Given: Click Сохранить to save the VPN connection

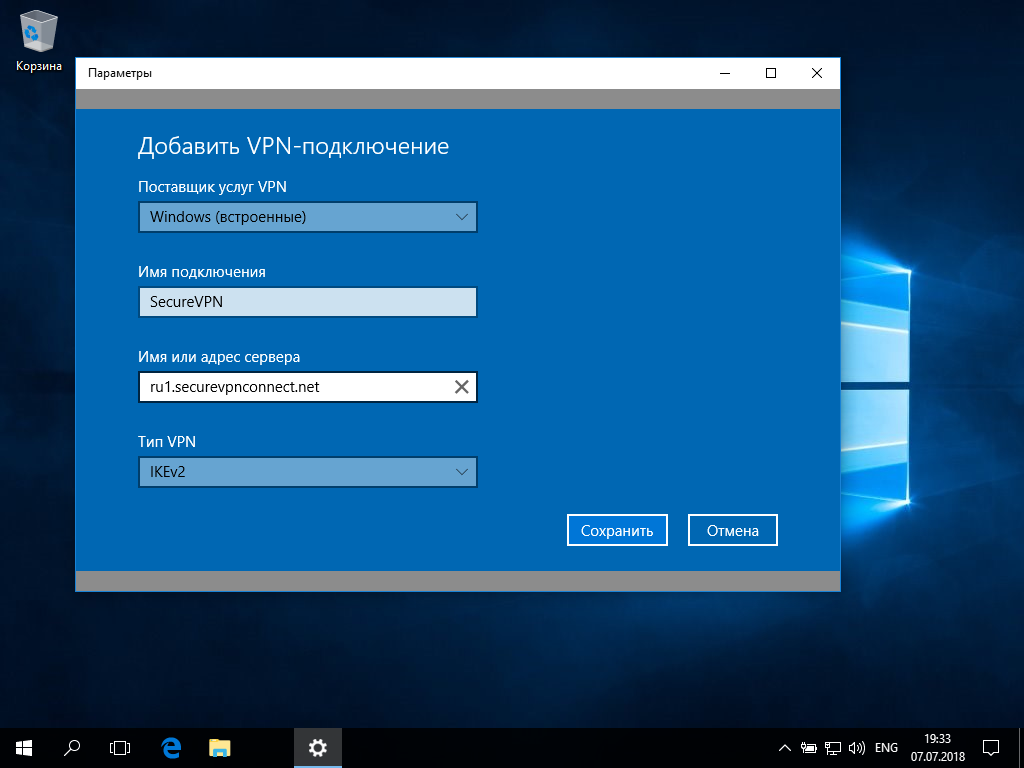Looking at the screenshot, I should click(617, 529).
